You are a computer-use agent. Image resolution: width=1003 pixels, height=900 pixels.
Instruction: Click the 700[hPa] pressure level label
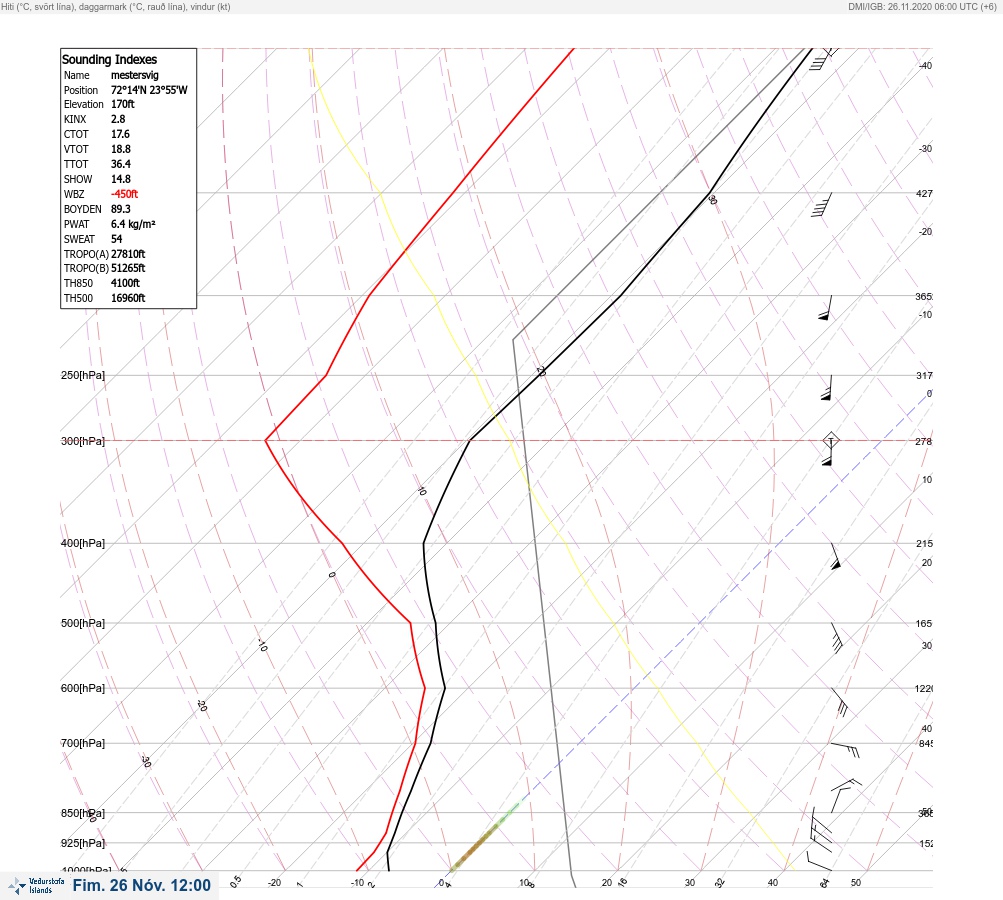click(x=83, y=743)
